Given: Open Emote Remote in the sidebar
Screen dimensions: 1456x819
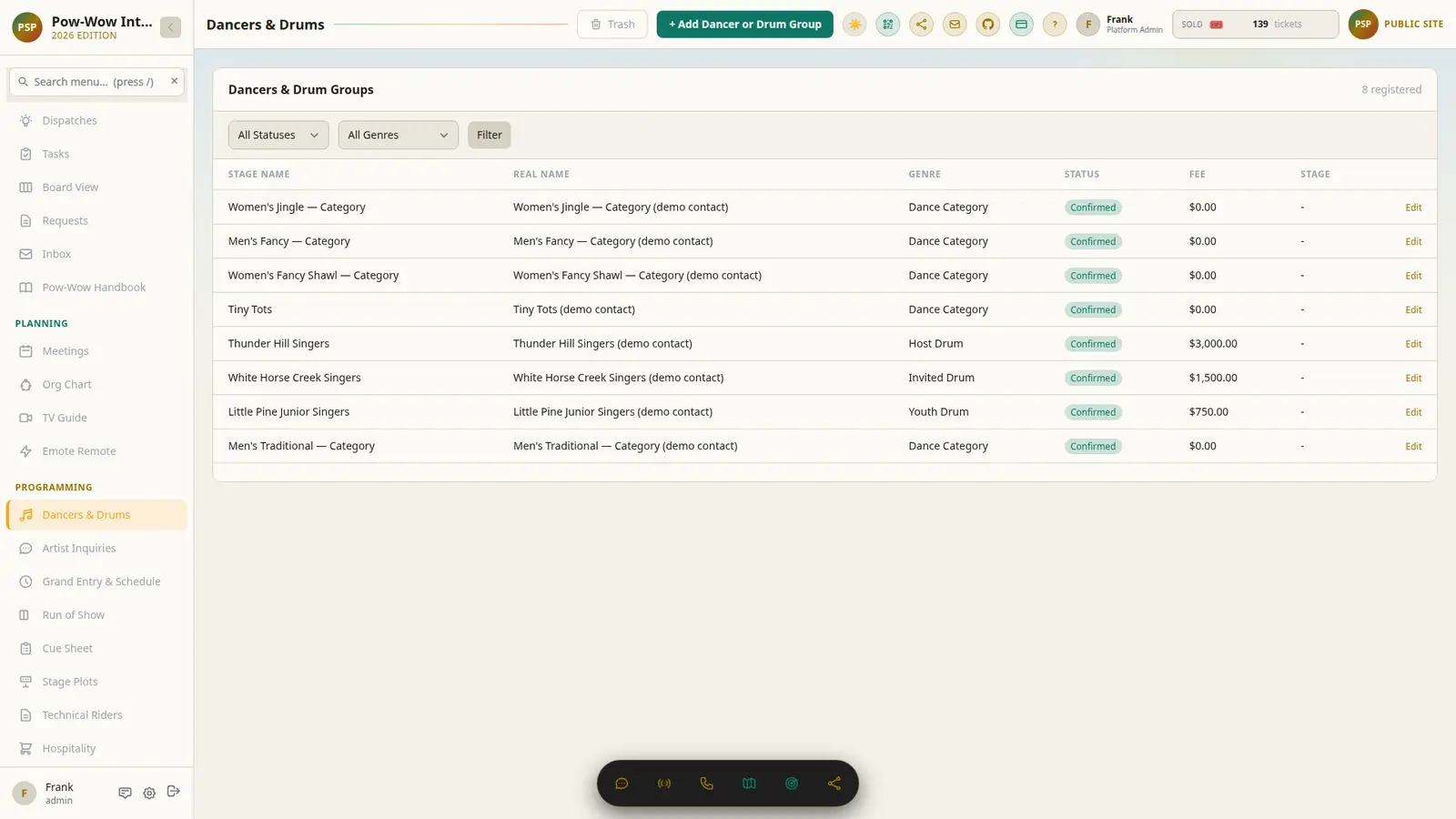Looking at the screenshot, I should 96,451.
